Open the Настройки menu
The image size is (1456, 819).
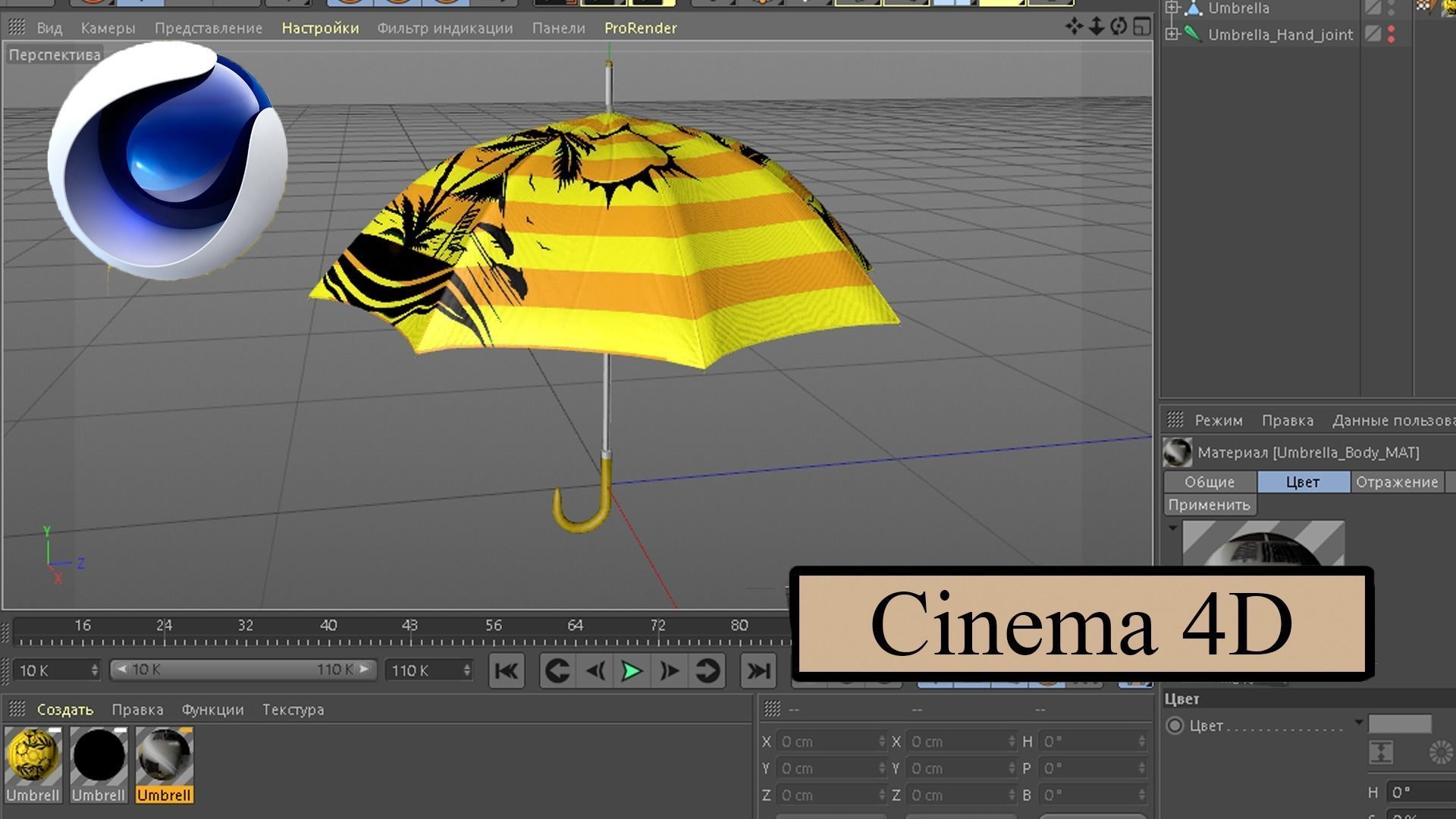320,28
